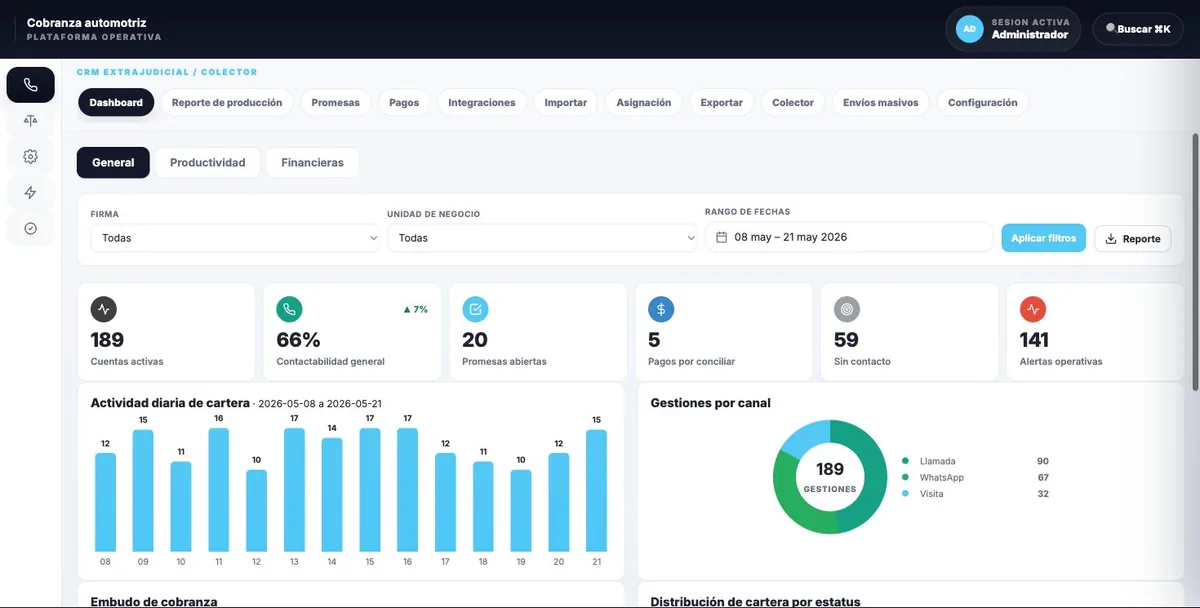Image resolution: width=1200 pixels, height=608 pixels.
Task: Open the phone collection module in sidebar
Action: click(30, 85)
